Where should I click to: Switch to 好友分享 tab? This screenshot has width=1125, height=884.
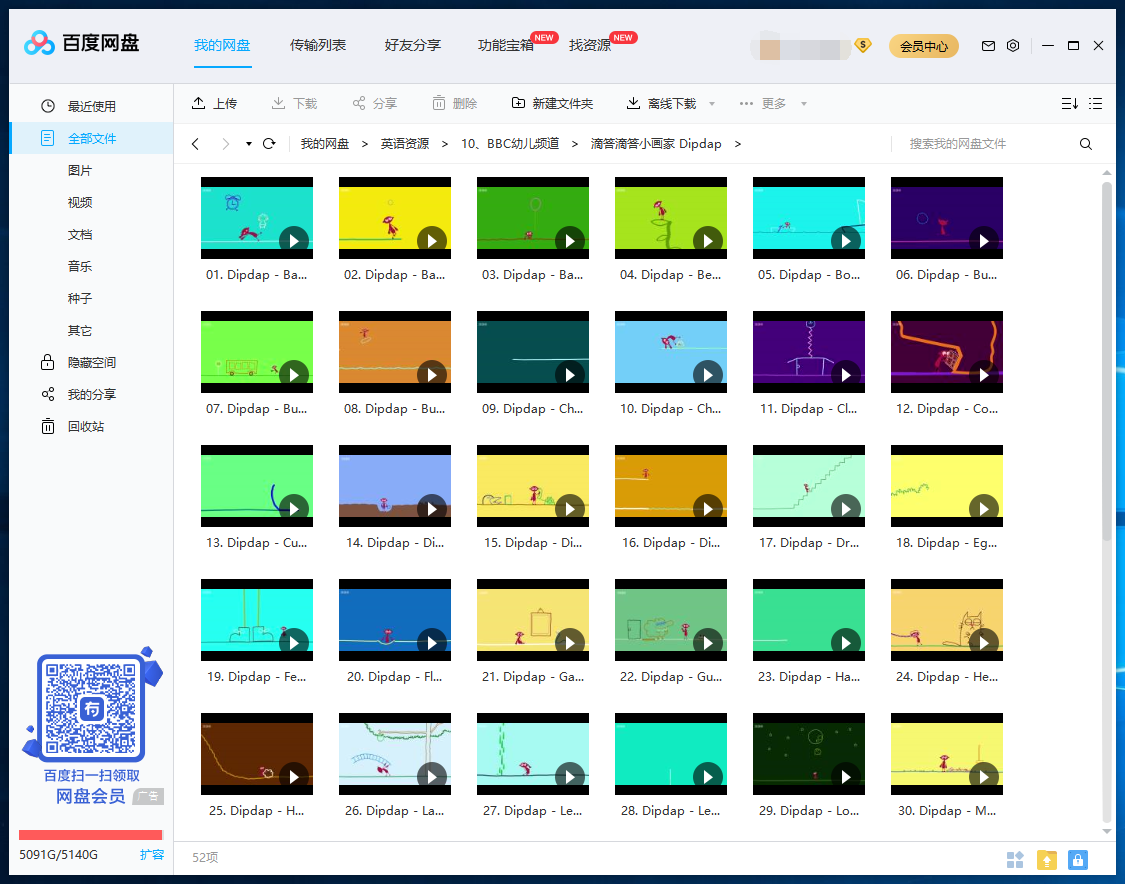[413, 45]
